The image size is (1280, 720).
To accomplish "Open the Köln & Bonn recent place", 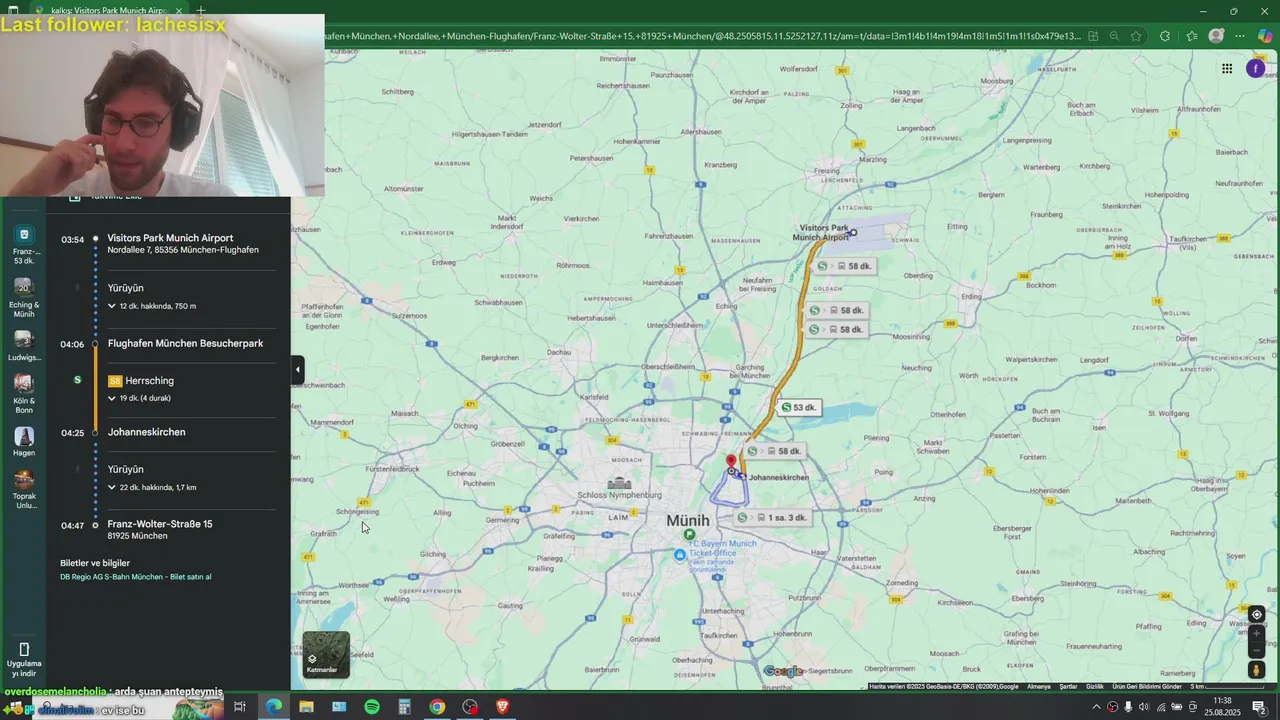I will pyautogui.click(x=24, y=394).
